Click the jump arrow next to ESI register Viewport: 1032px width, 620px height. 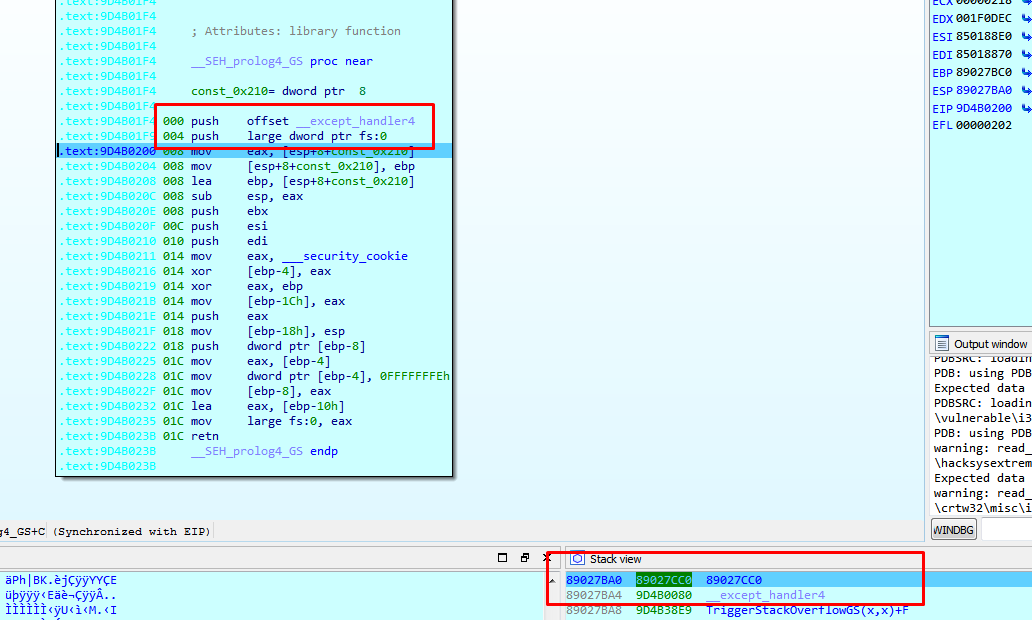(1025, 37)
